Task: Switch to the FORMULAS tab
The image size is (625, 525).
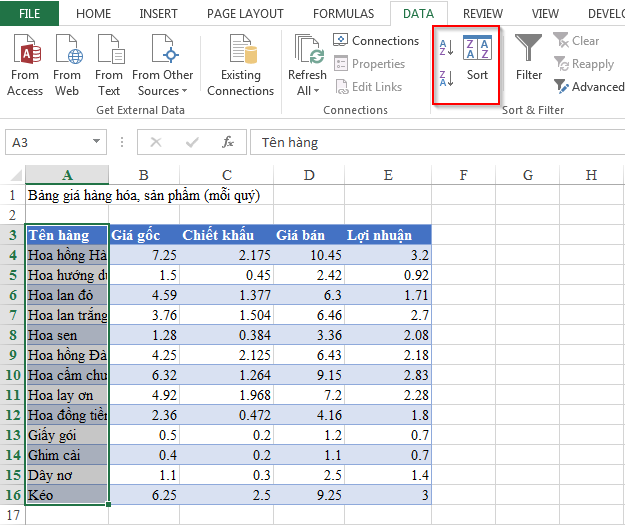Action: tap(343, 14)
